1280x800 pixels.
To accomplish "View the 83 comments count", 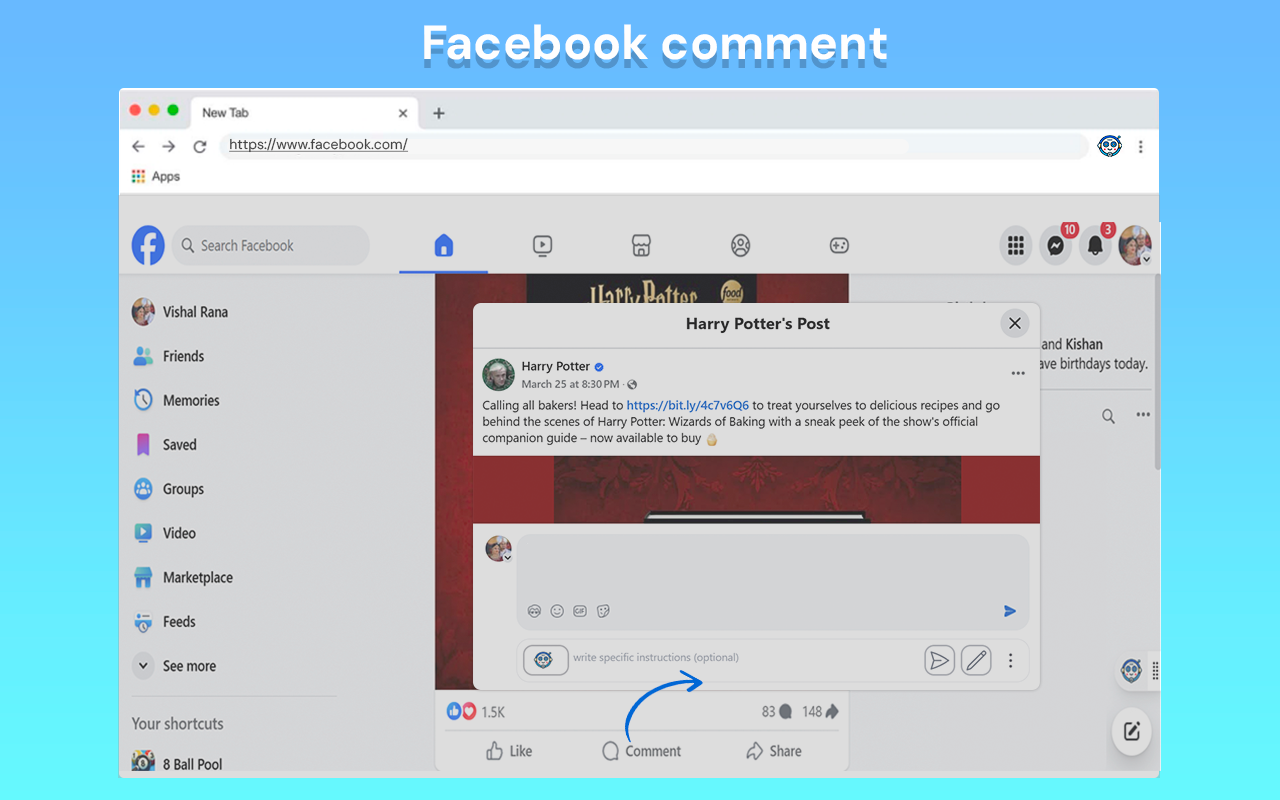I will pos(777,711).
